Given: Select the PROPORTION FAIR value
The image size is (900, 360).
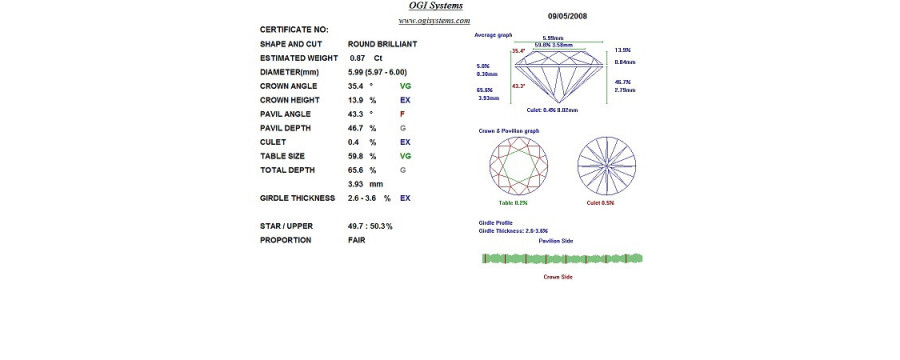Looking at the screenshot, I should pyautogui.click(x=356, y=240).
